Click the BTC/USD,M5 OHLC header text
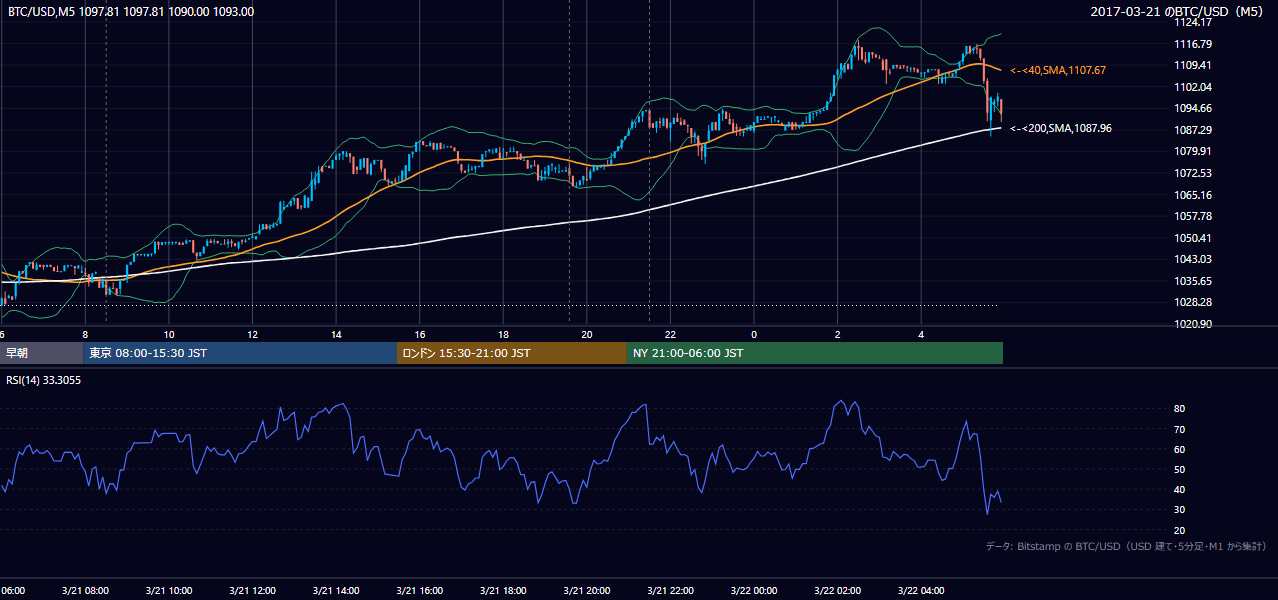 pos(131,12)
